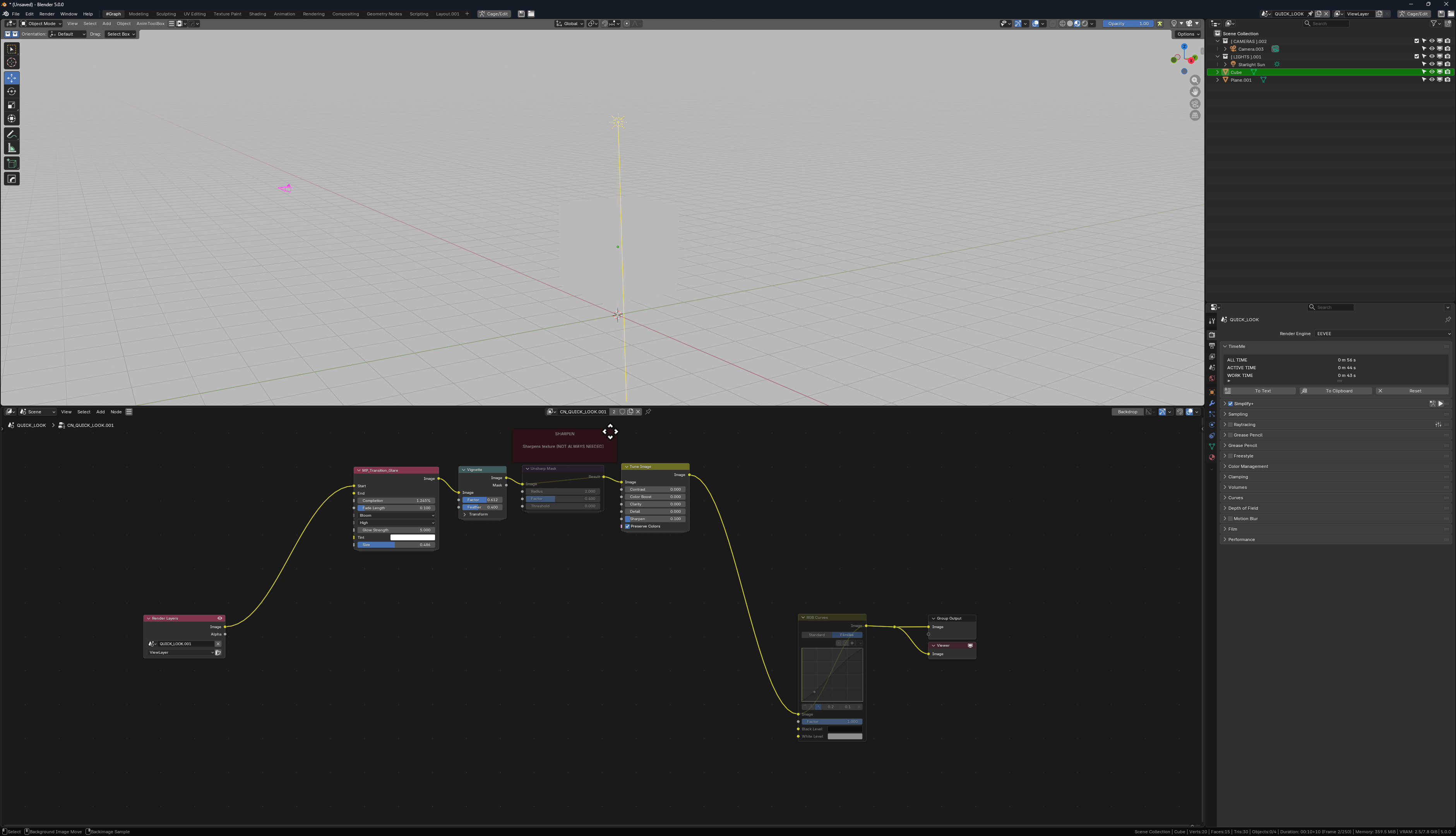This screenshot has height=836, width=1456.
Task: Select the Select Box tool in viewport toolbar
Action: [x=12, y=50]
